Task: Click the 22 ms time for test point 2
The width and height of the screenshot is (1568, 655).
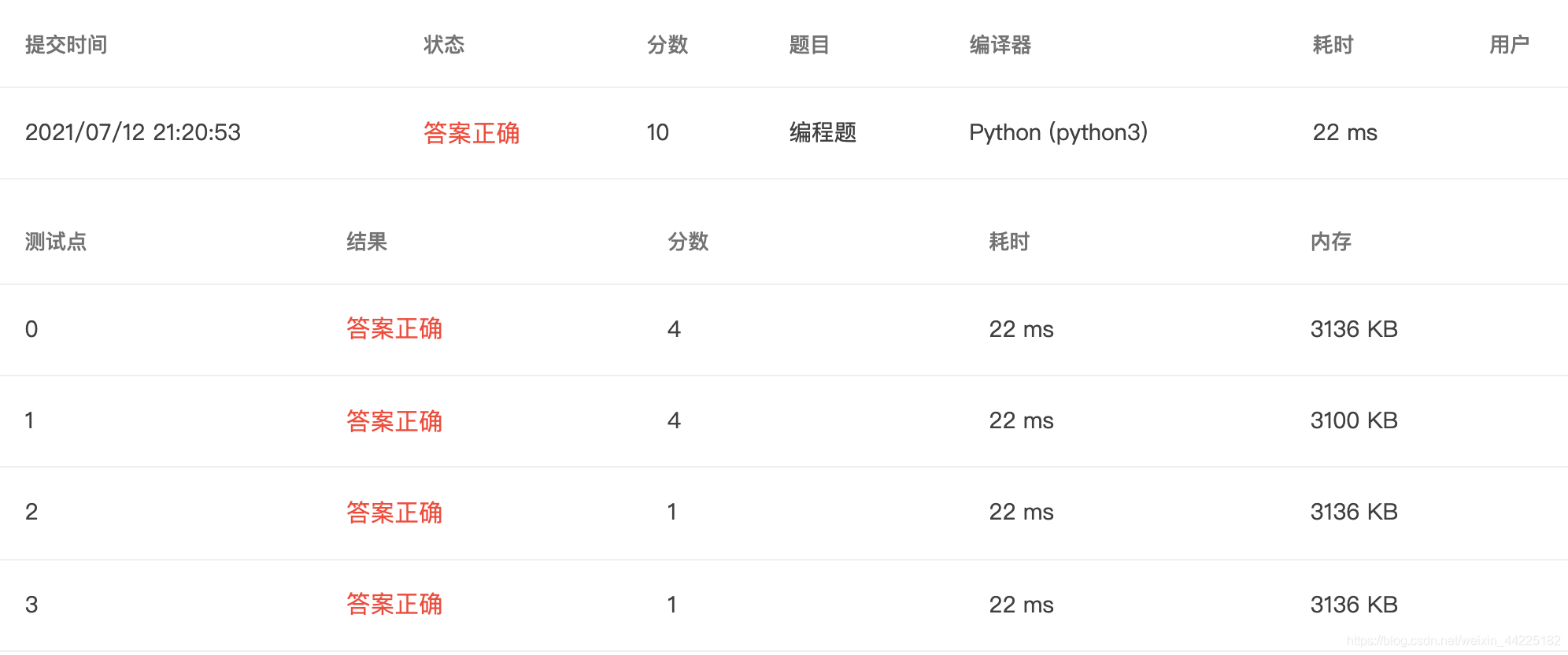Action: (1021, 512)
